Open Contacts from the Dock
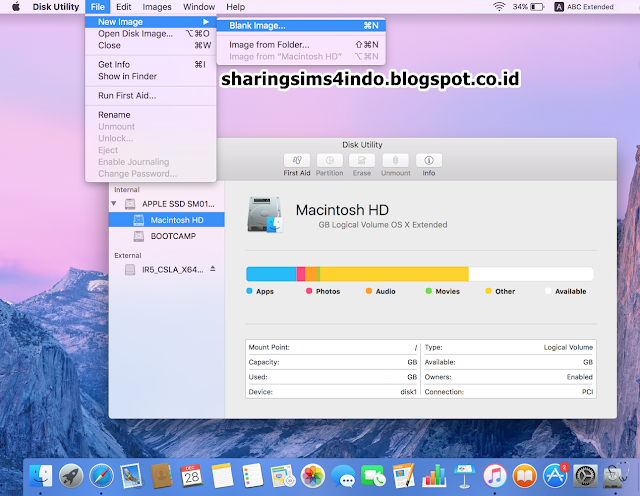Viewport: 640px width, 496px height. (x=162, y=476)
